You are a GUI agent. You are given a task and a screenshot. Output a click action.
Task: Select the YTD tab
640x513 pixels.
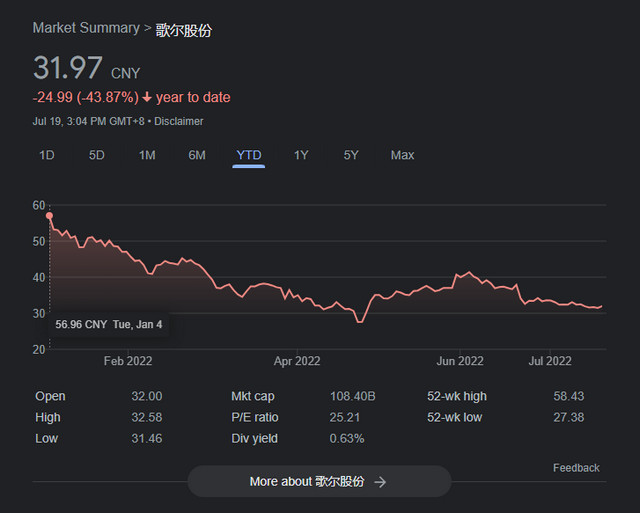[249, 155]
